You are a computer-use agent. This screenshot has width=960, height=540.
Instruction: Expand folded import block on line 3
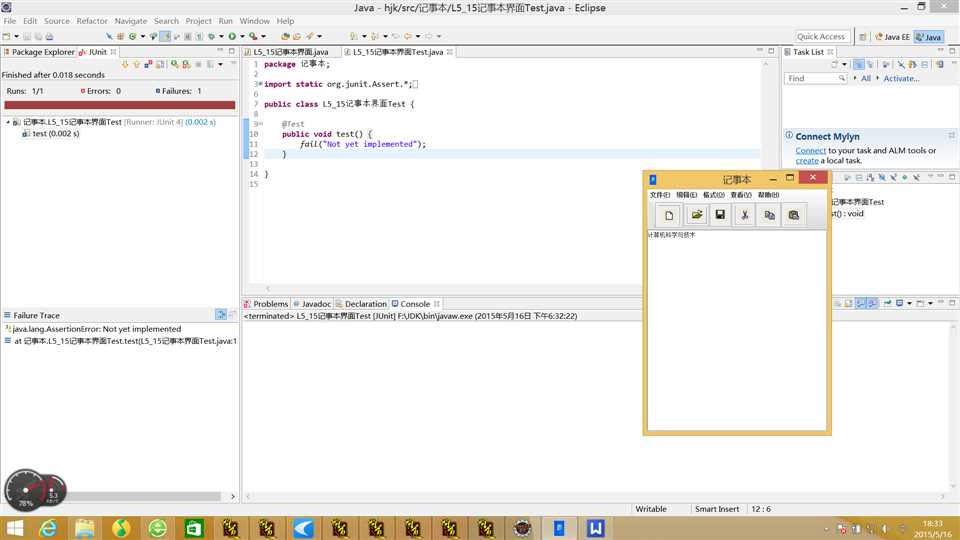260,84
